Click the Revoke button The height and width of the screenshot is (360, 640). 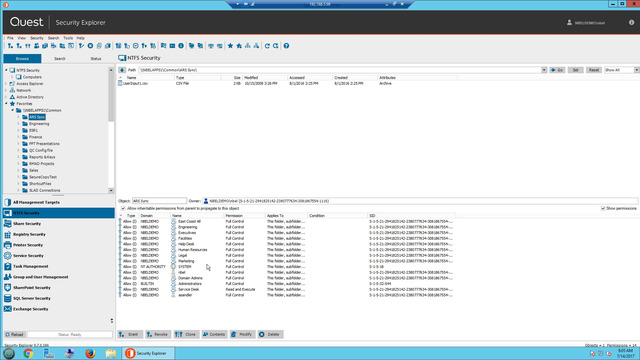(158, 334)
